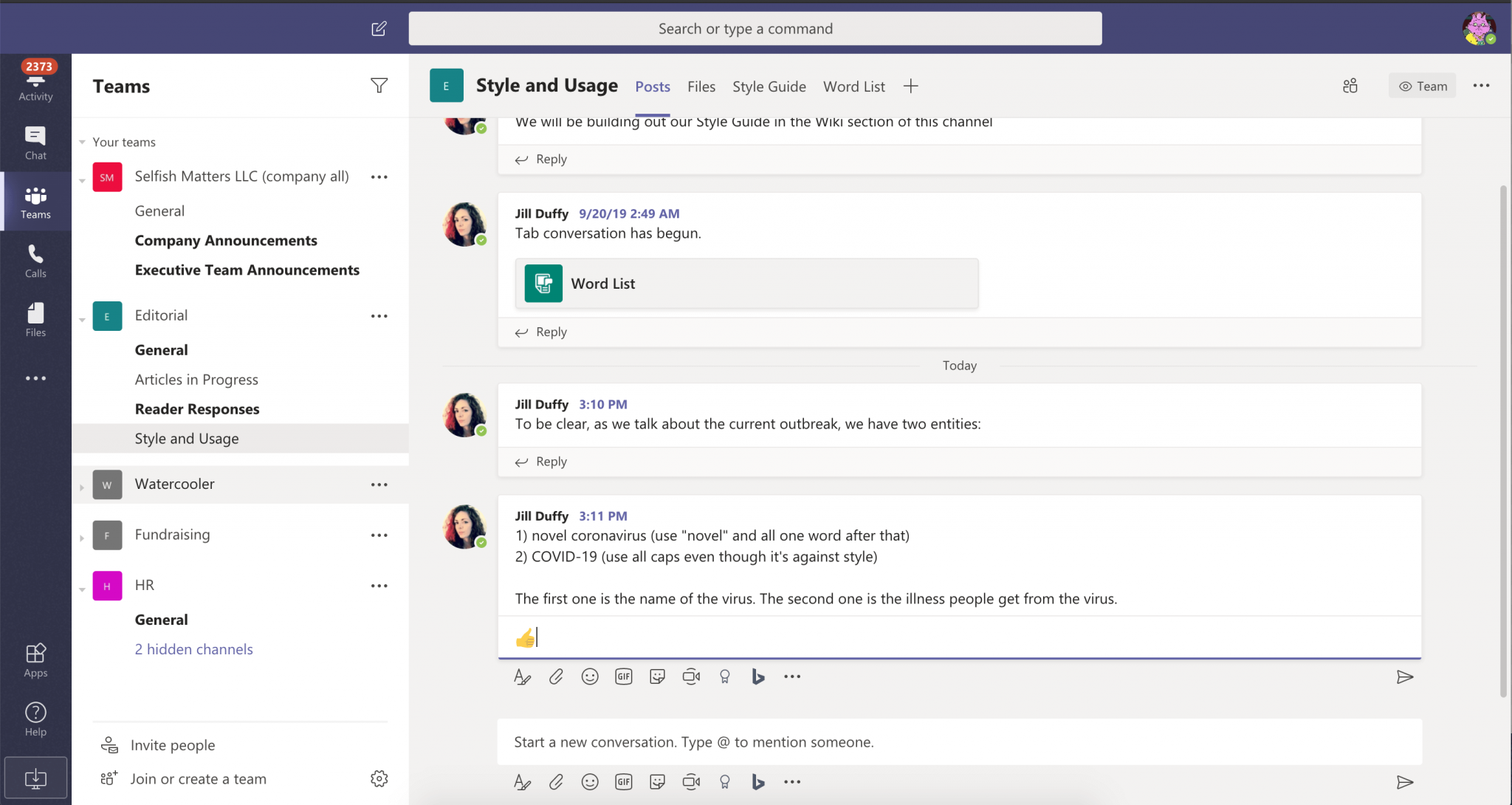Expand the Watercooler team
Viewport: 1512px width, 805px height.
(82, 487)
